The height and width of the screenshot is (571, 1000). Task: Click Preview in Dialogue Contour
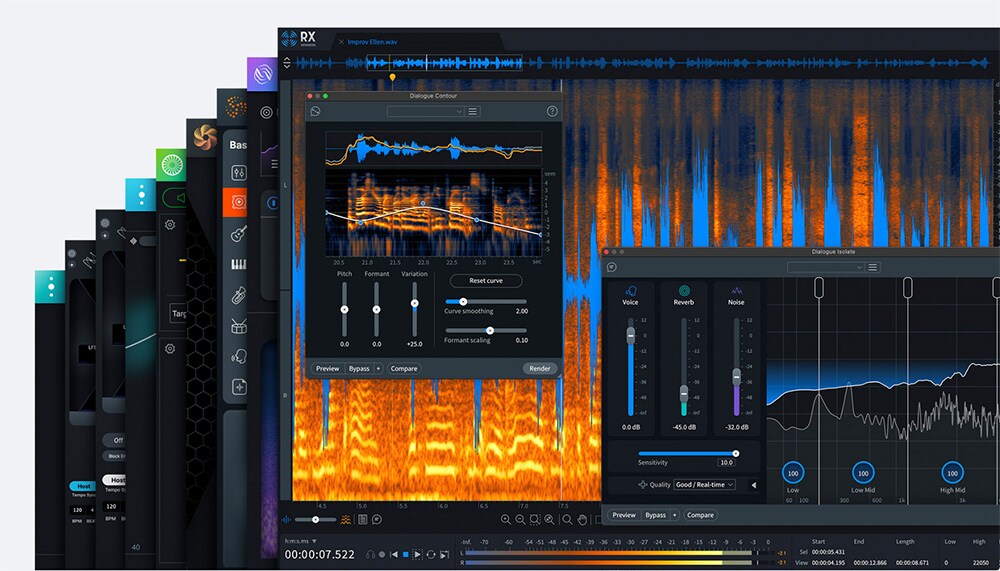[328, 368]
